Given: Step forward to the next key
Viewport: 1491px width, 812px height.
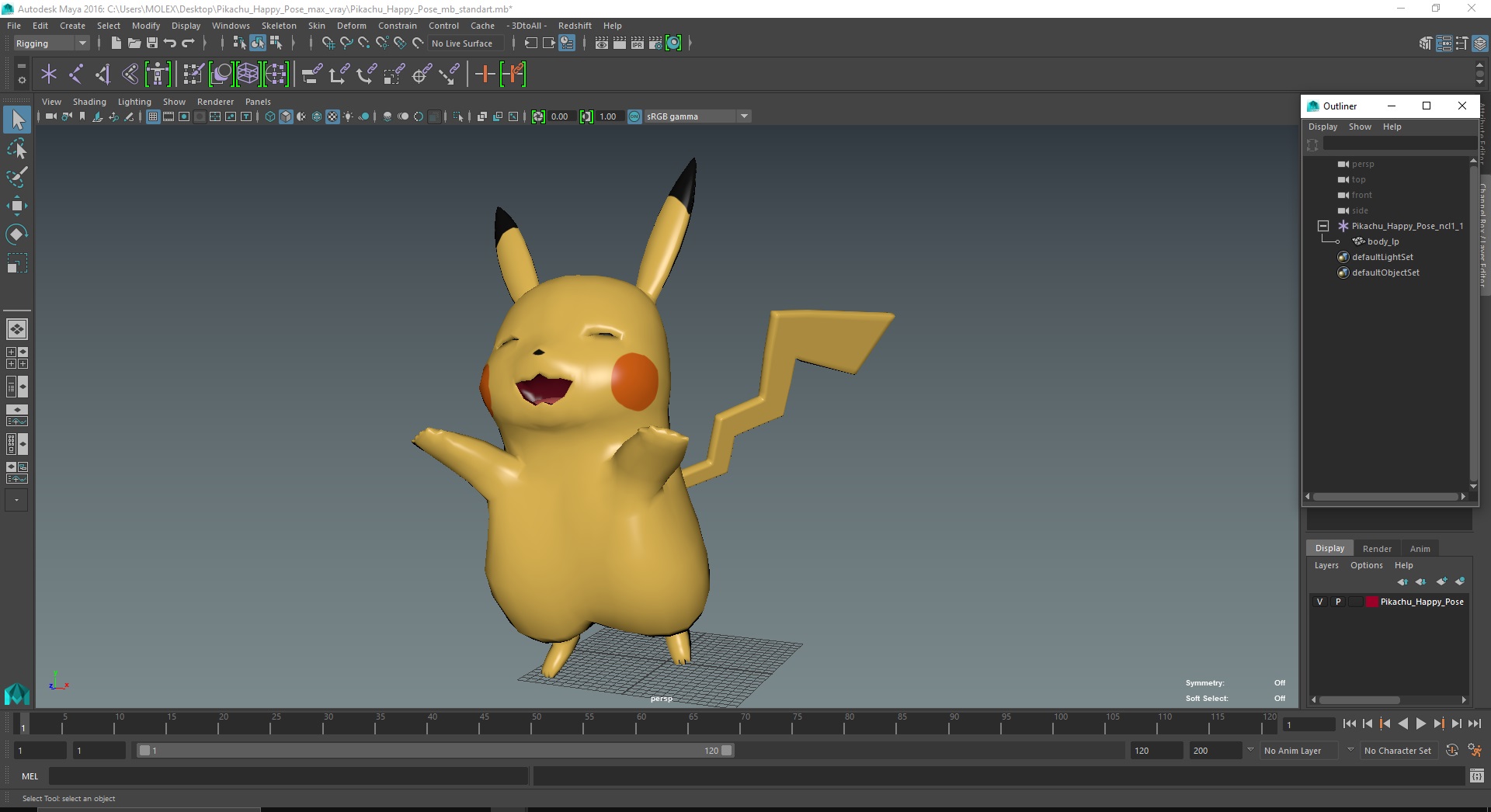Looking at the screenshot, I should (1438, 724).
